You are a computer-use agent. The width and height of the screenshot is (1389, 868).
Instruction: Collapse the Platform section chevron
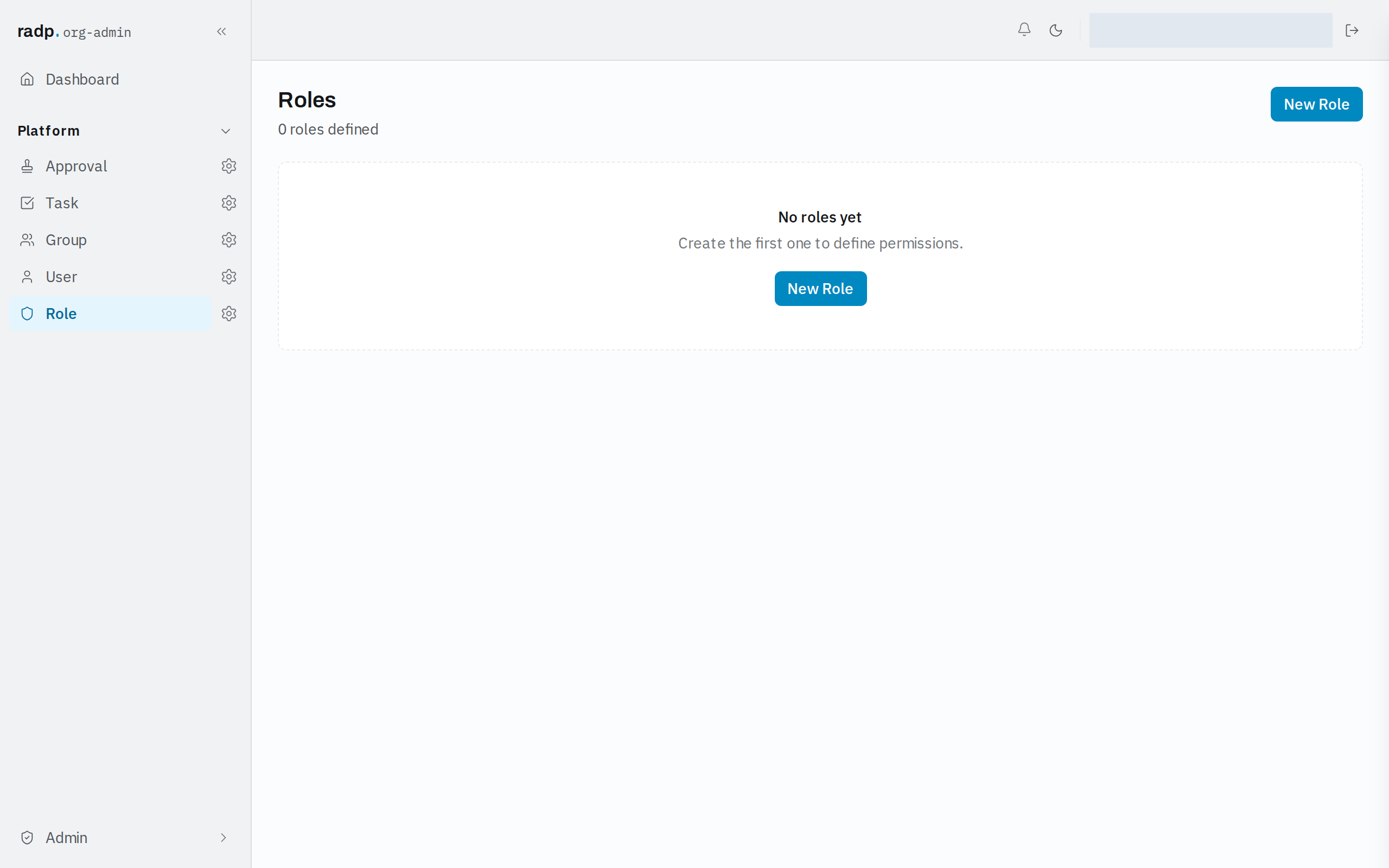pyautogui.click(x=226, y=131)
